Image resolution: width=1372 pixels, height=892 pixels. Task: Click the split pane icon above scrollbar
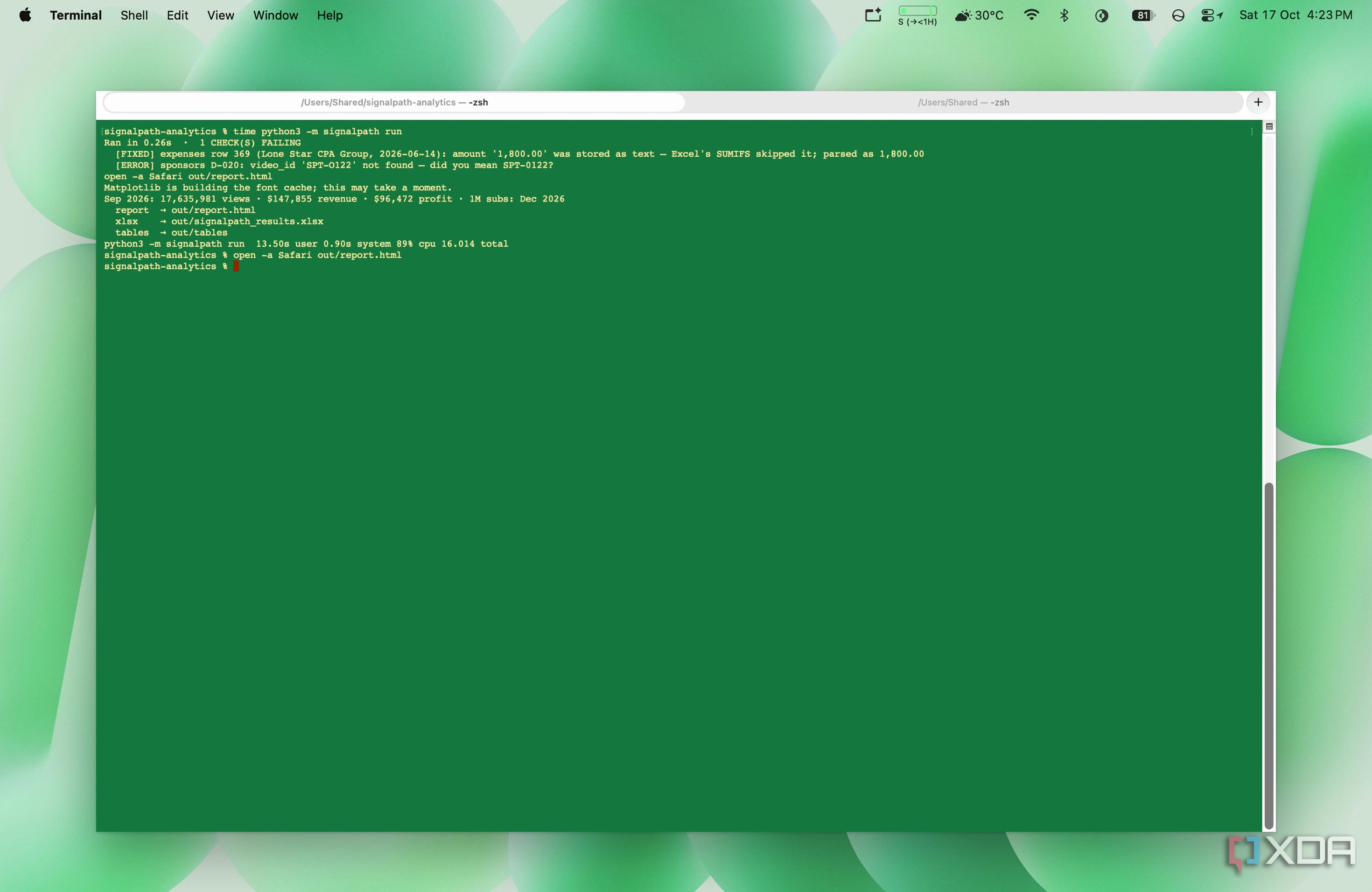tap(1269, 126)
